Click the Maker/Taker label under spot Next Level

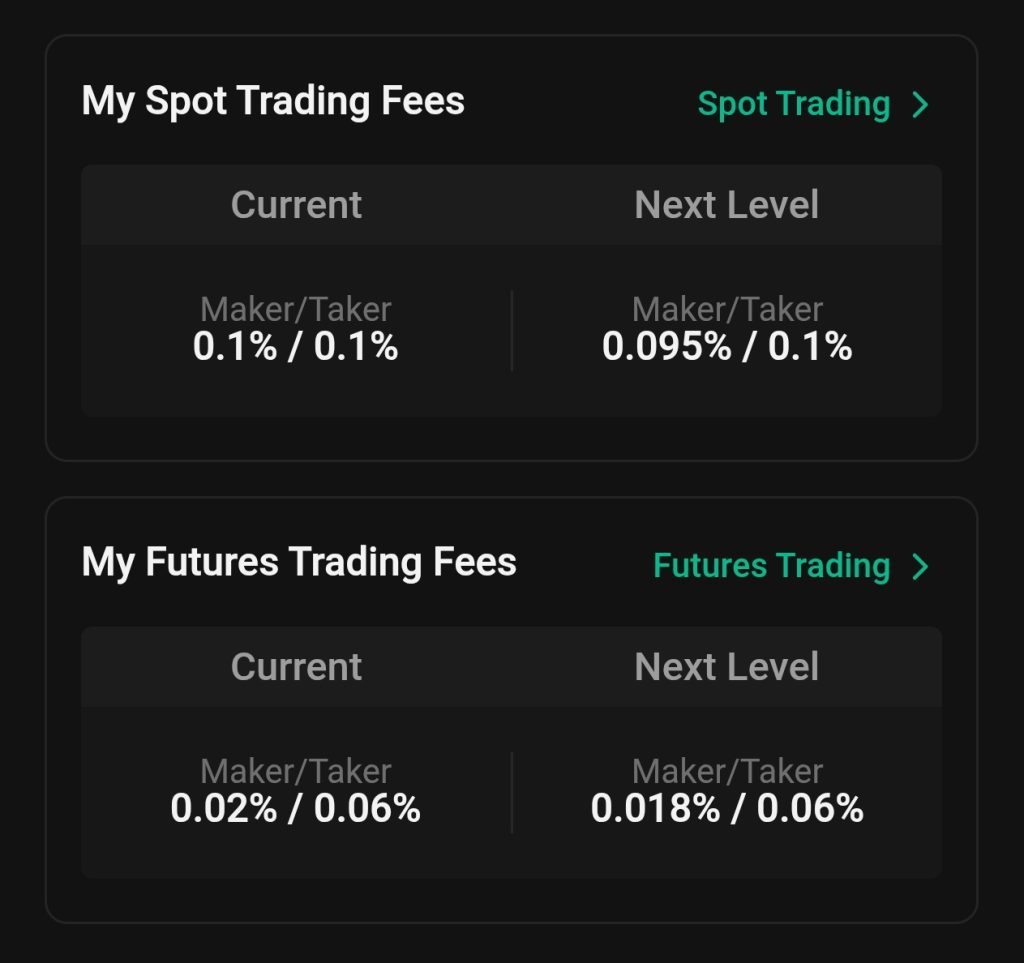[726, 309]
